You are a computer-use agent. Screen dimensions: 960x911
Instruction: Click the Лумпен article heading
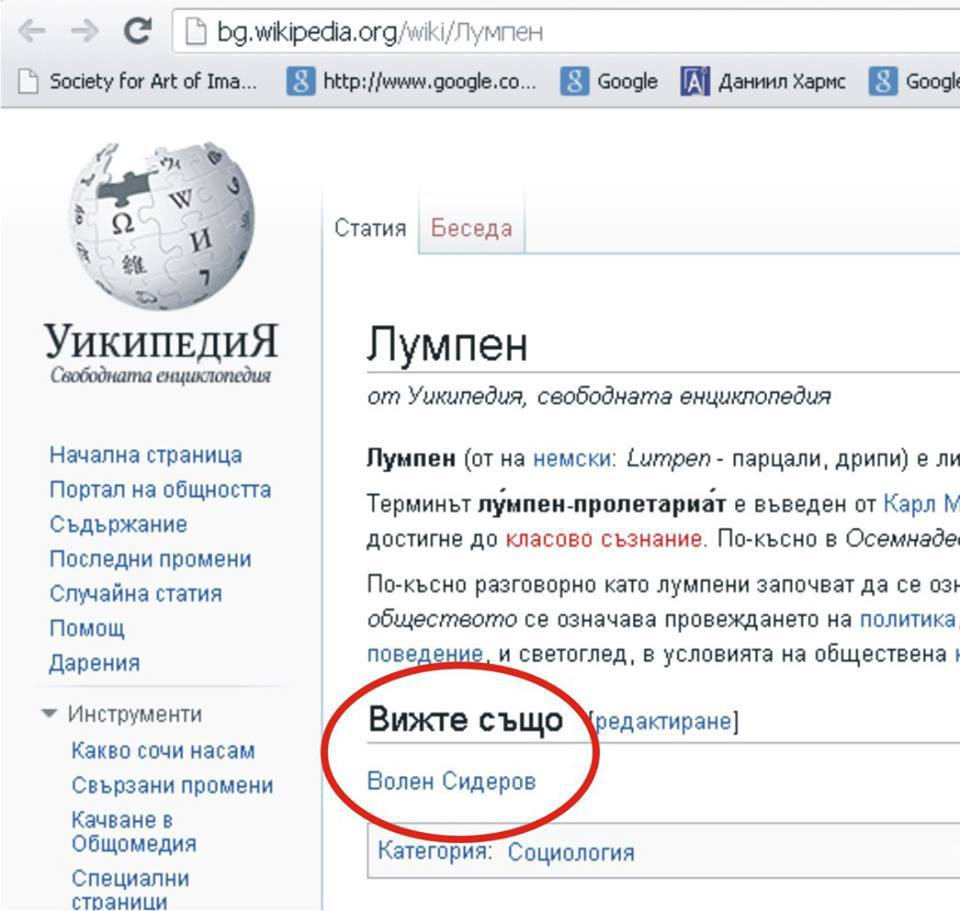[x=447, y=345]
